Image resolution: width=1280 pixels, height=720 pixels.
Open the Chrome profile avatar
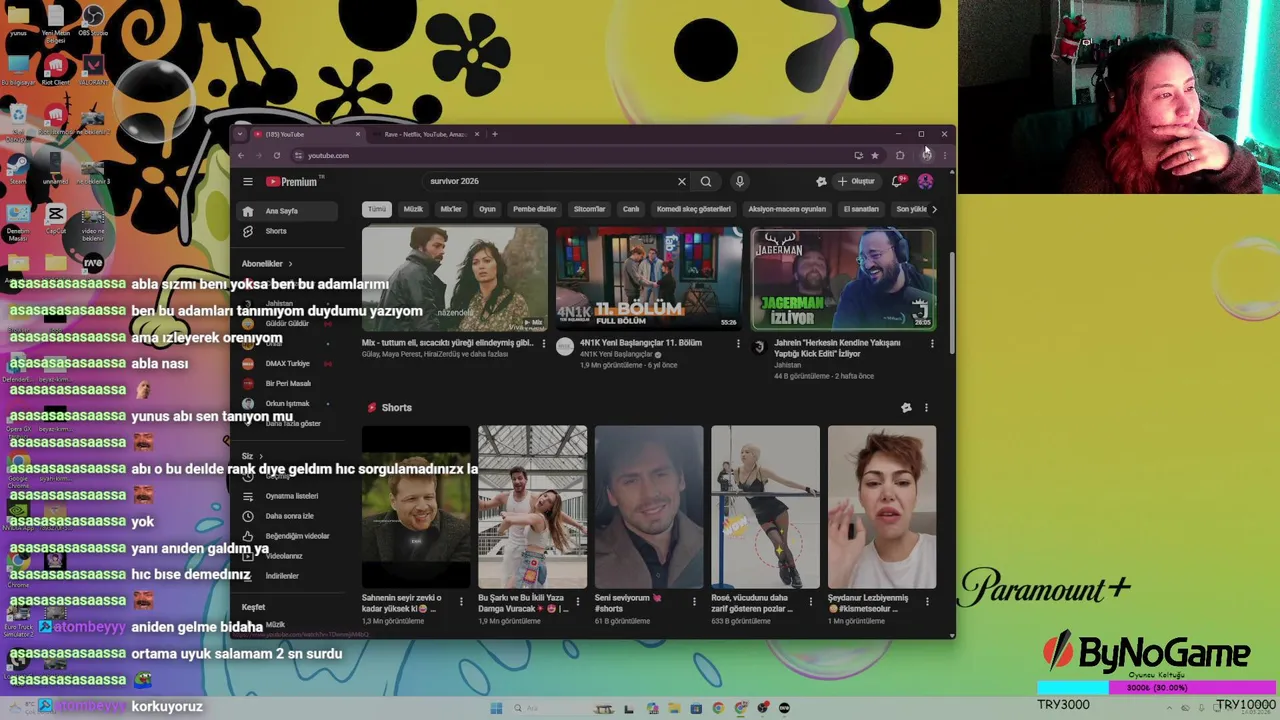coord(927,155)
